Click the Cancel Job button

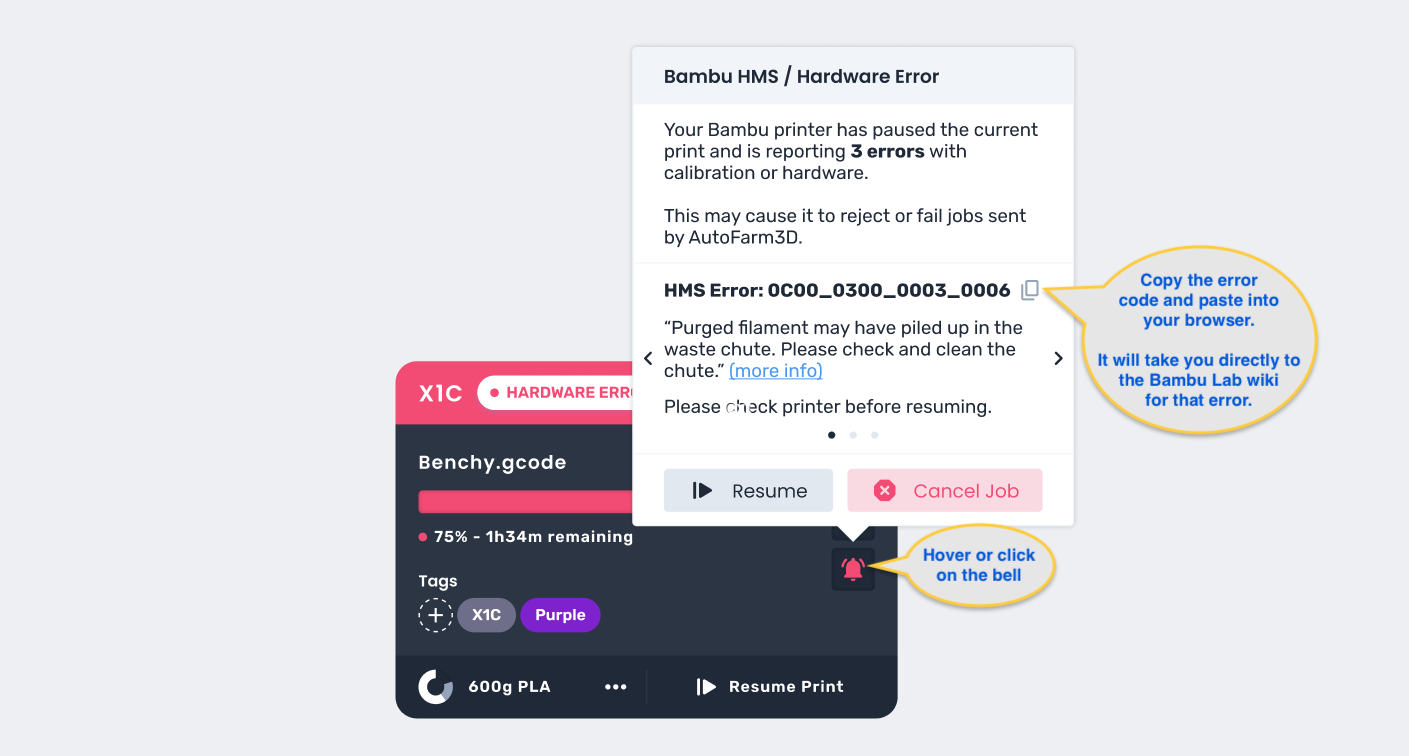945,491
